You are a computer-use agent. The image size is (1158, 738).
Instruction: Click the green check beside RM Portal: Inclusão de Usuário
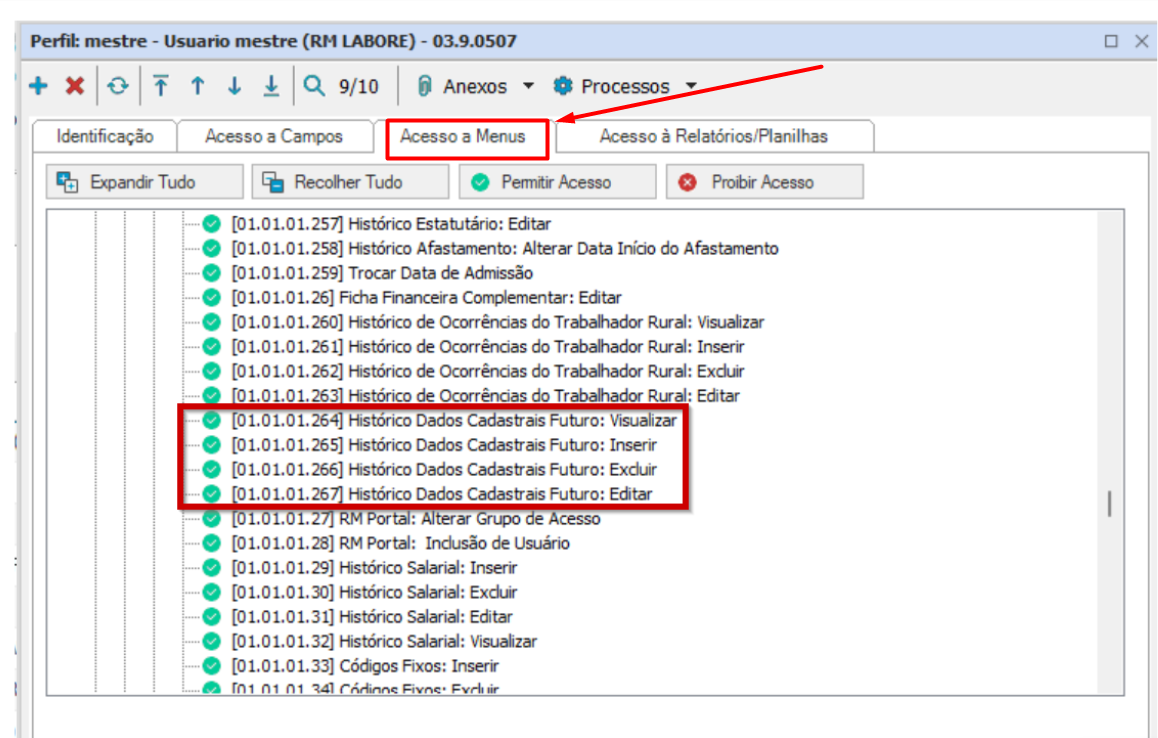212,543
